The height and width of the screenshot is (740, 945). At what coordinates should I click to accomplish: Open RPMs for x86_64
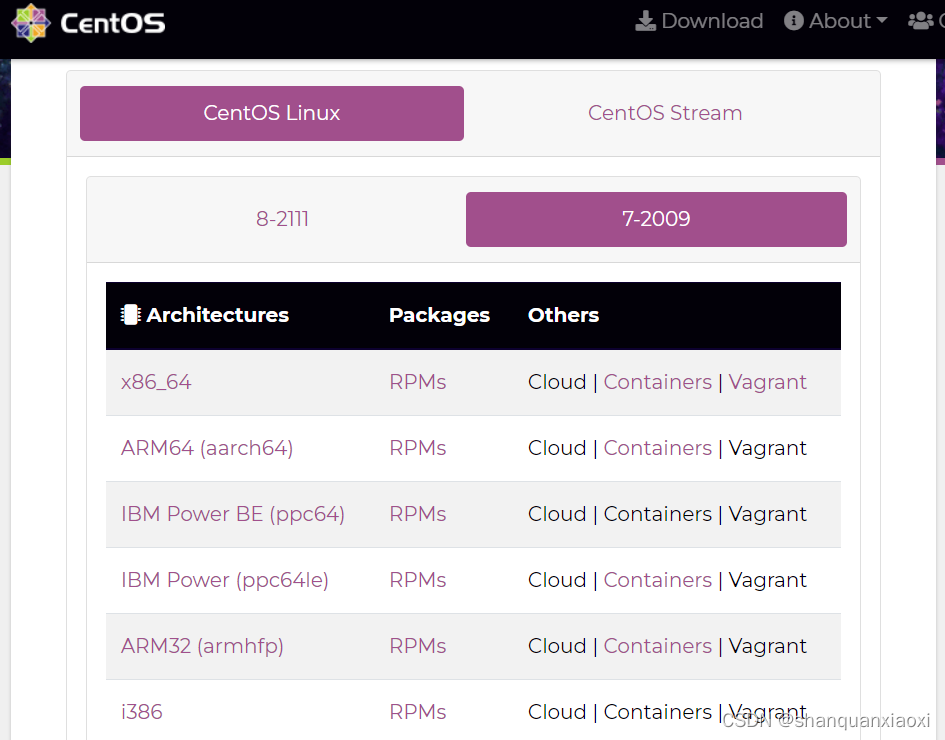(418, 382)
